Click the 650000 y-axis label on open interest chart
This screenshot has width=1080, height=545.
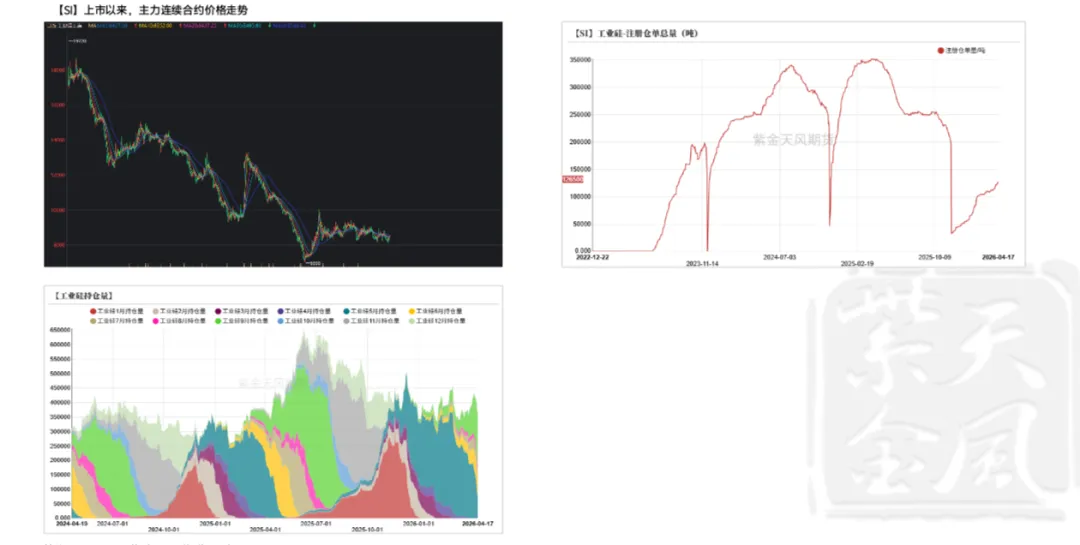click(59, 330)
